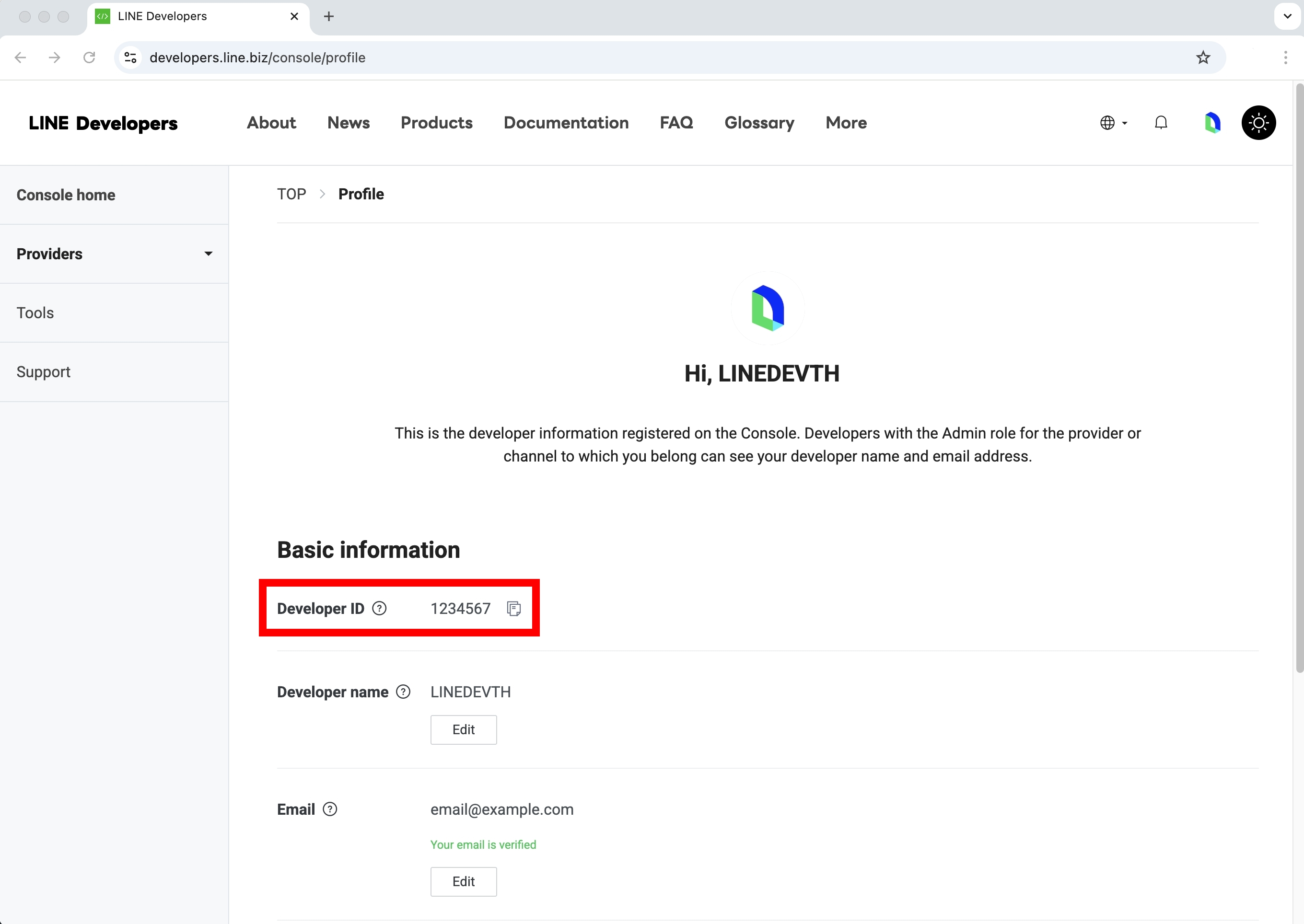This screenshot has height=924, width=1304.
Task: Collapse the Providers section
Action: (209, 254)
